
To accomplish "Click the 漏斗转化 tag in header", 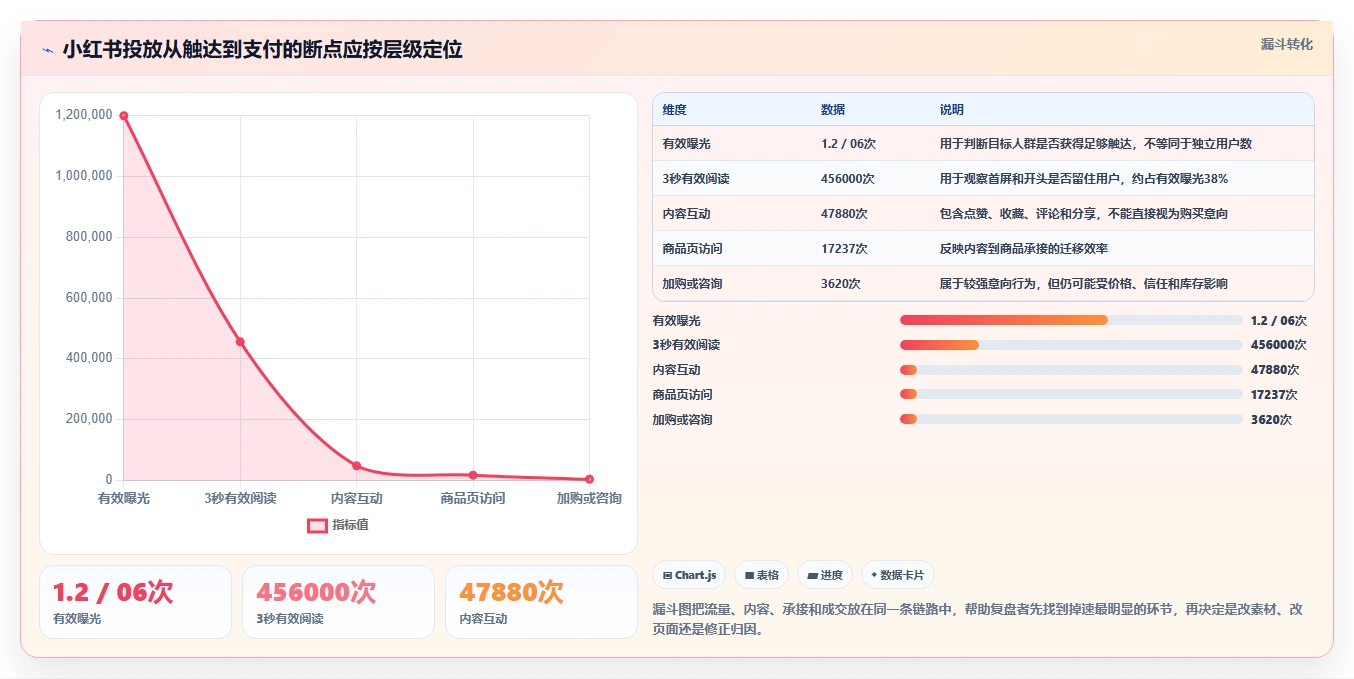I will pyautogui.click(x=1286, y=44).
